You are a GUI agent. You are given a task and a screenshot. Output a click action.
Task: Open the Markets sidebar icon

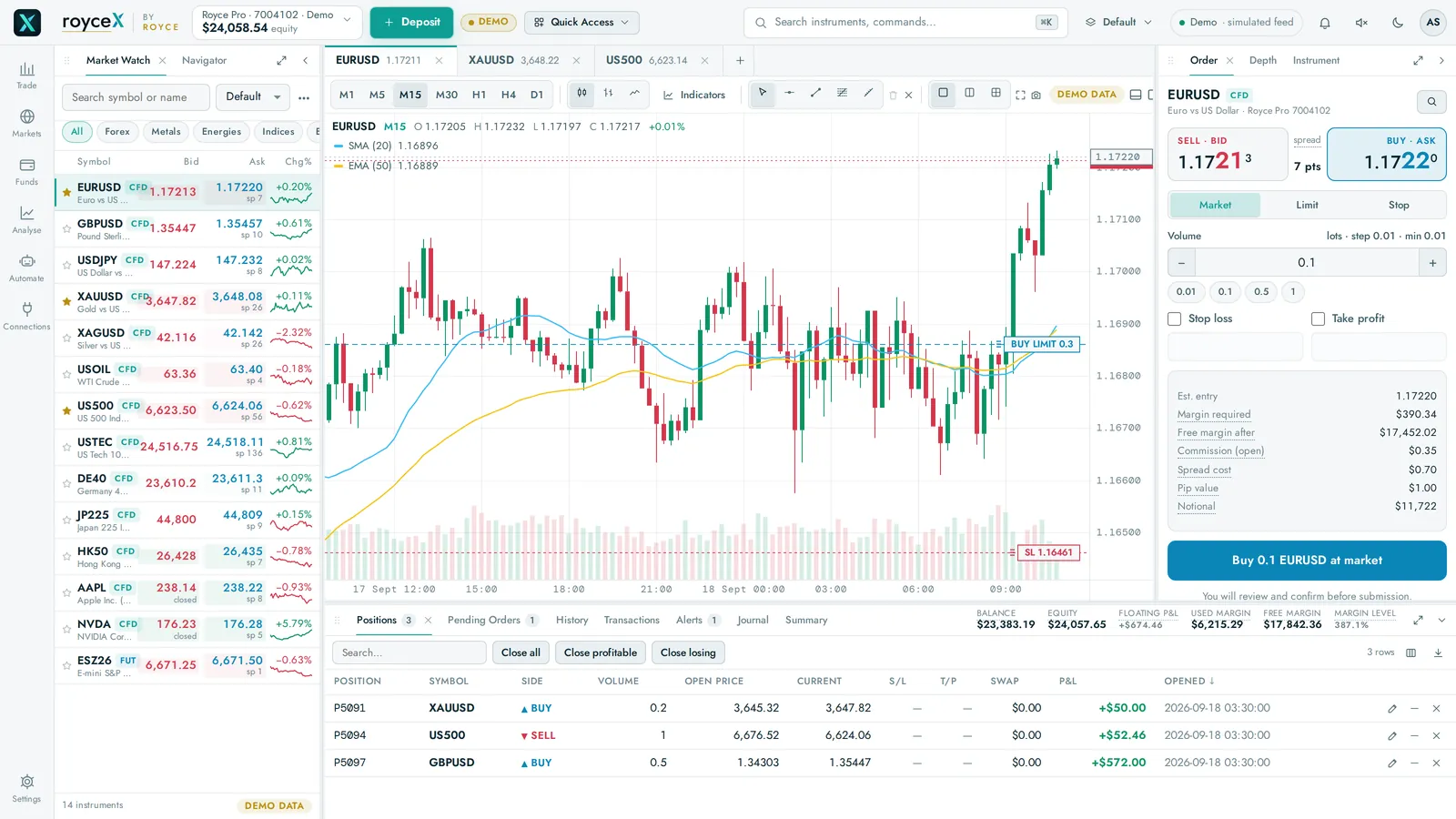(x=26, y=124)
